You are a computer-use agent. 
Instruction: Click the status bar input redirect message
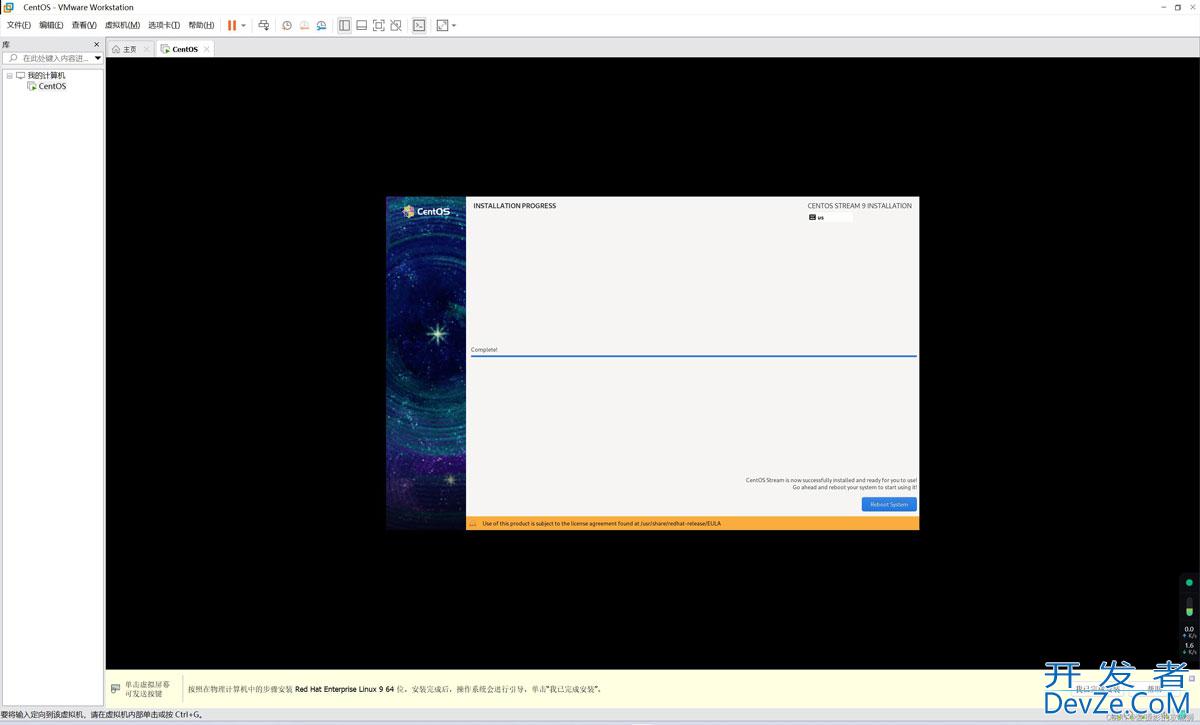101,715
